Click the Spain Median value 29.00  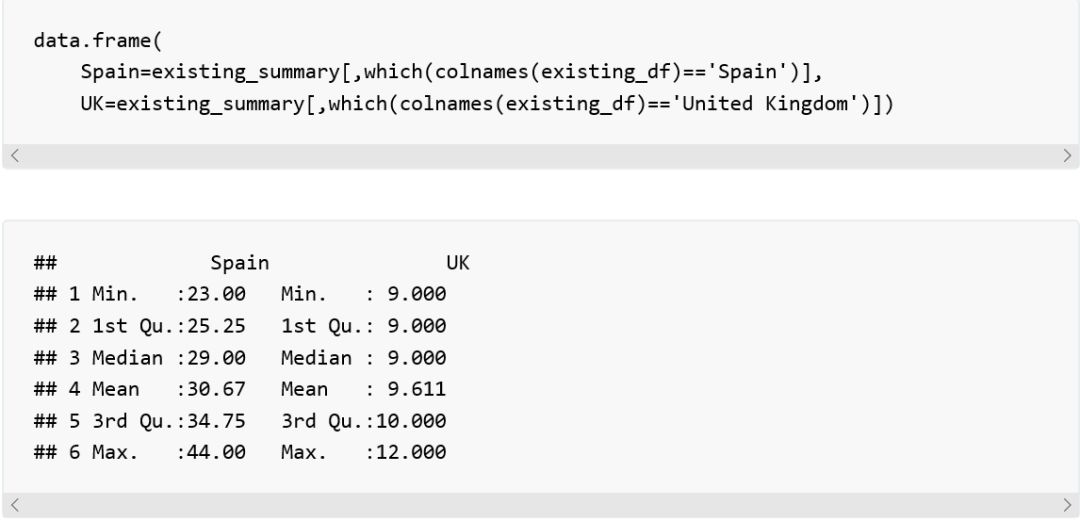216,358
